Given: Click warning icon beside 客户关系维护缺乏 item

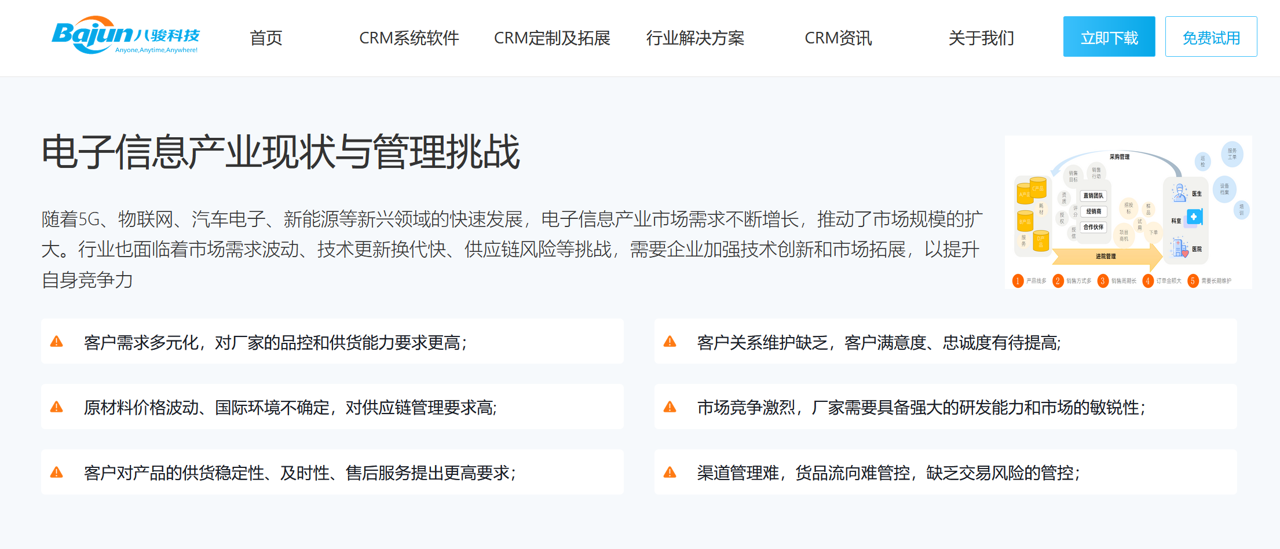Looking at the screenshot, I should (670, 342).
